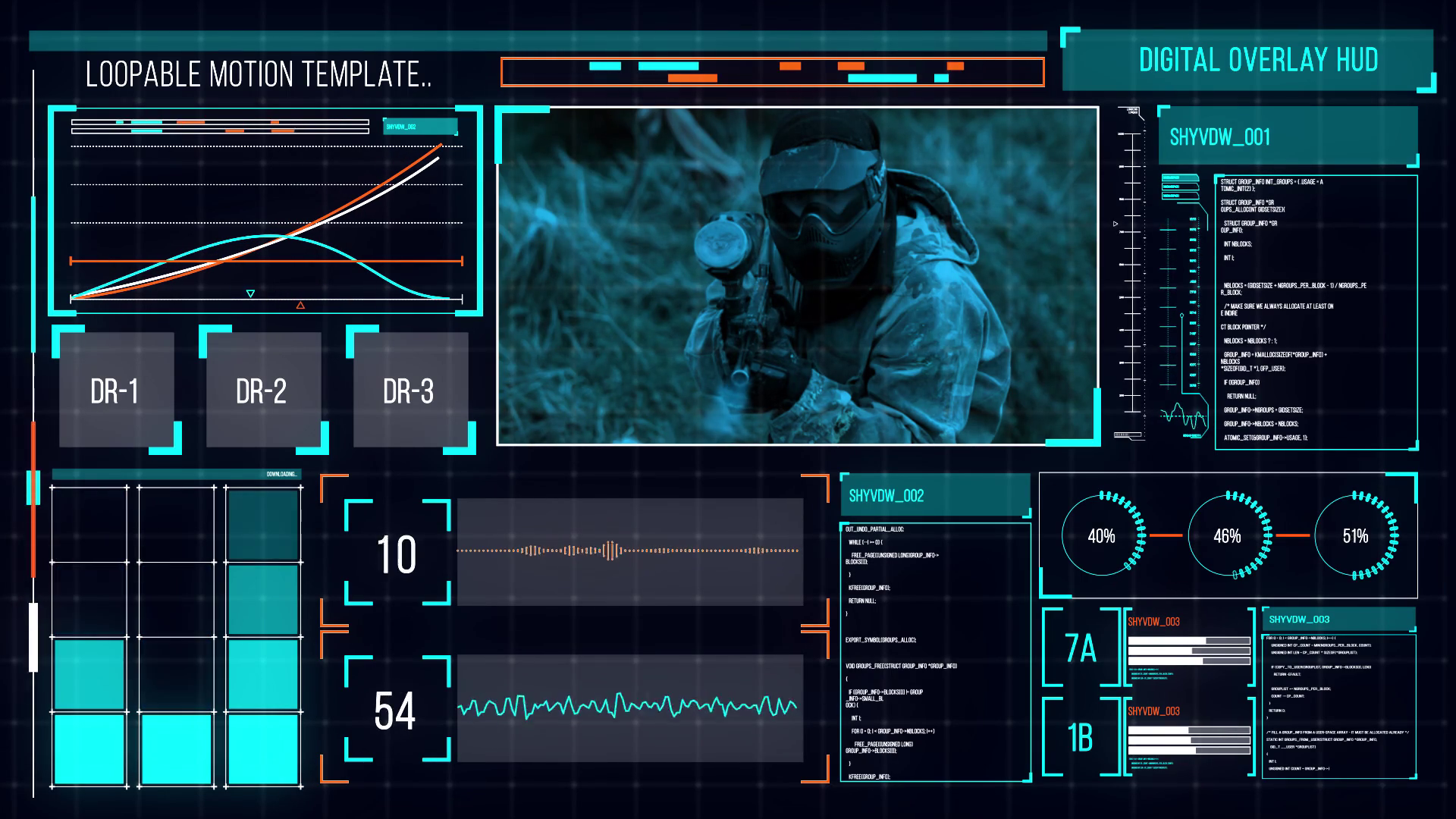1456x819 pixels.
Task: Click the soldier video thumbnail
Action: click(797, 275)
